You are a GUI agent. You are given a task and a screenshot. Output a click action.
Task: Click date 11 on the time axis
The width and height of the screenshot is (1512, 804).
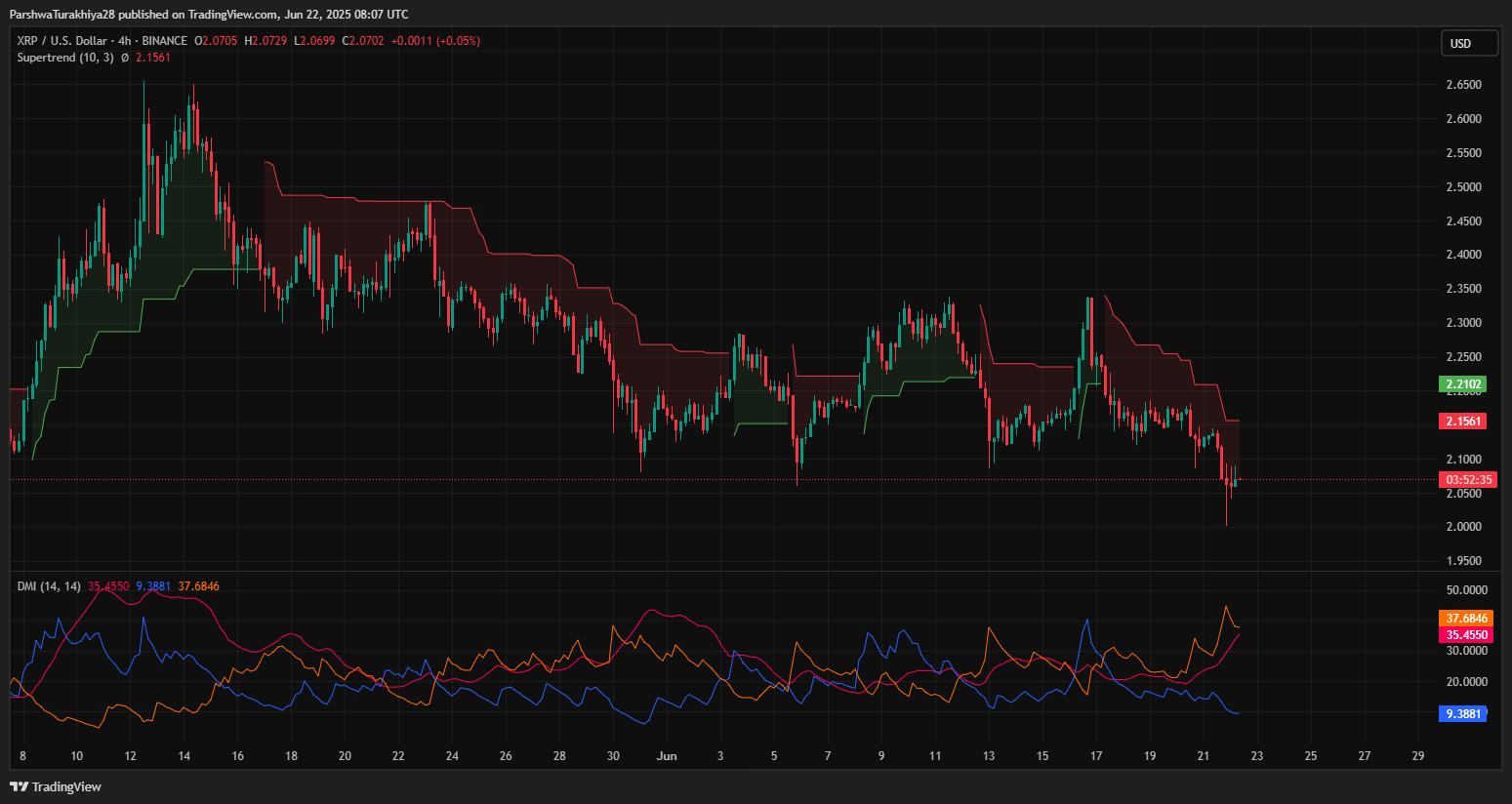[935, 756]
